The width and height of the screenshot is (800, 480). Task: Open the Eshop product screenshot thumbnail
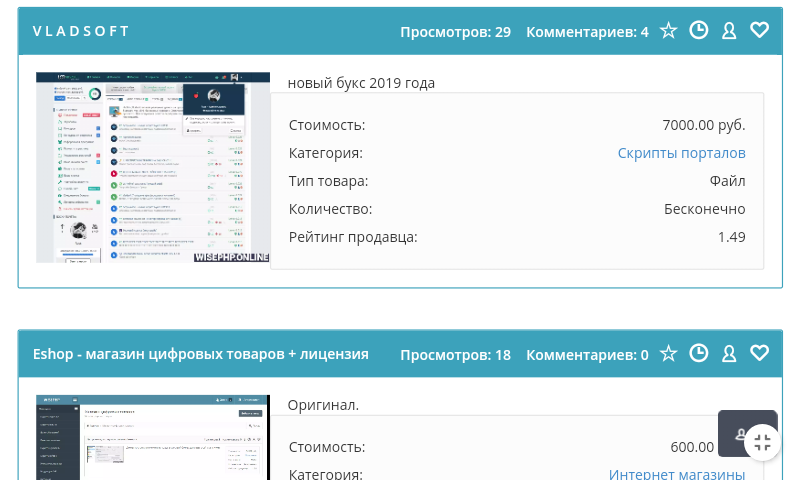[152, 438]
